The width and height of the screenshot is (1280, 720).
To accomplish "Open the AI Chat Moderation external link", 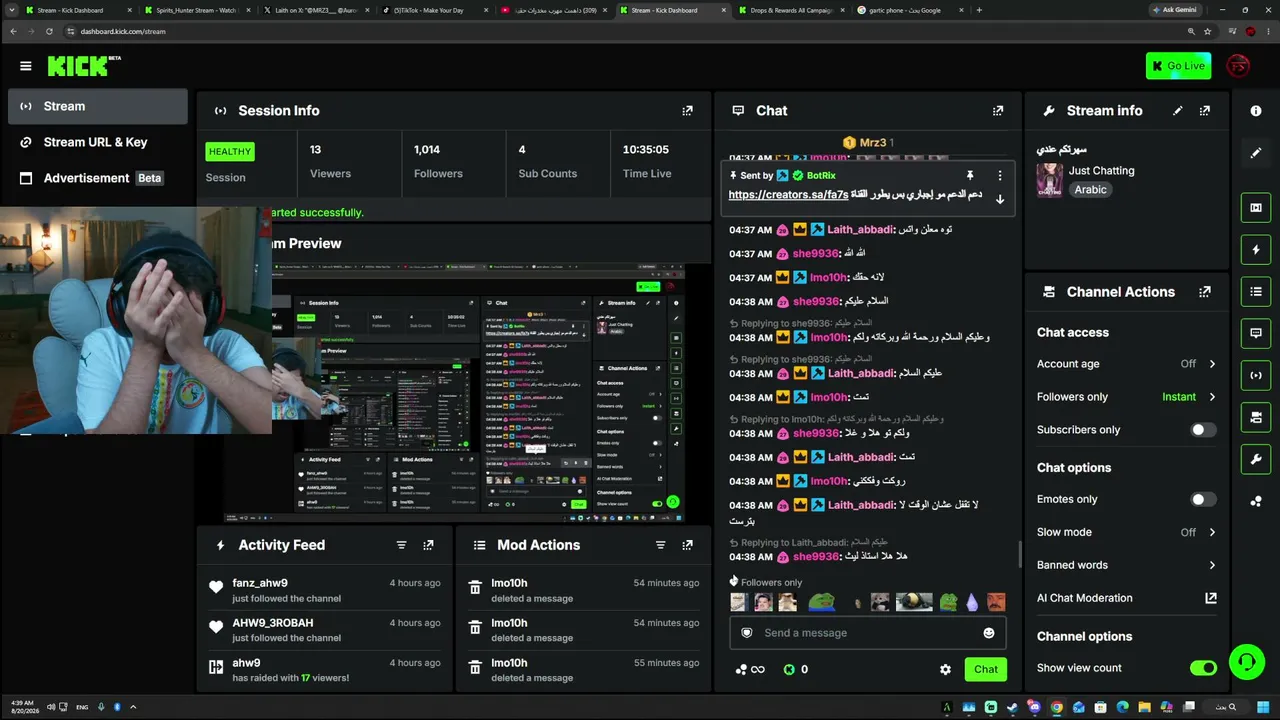I will pos(1211,598).
